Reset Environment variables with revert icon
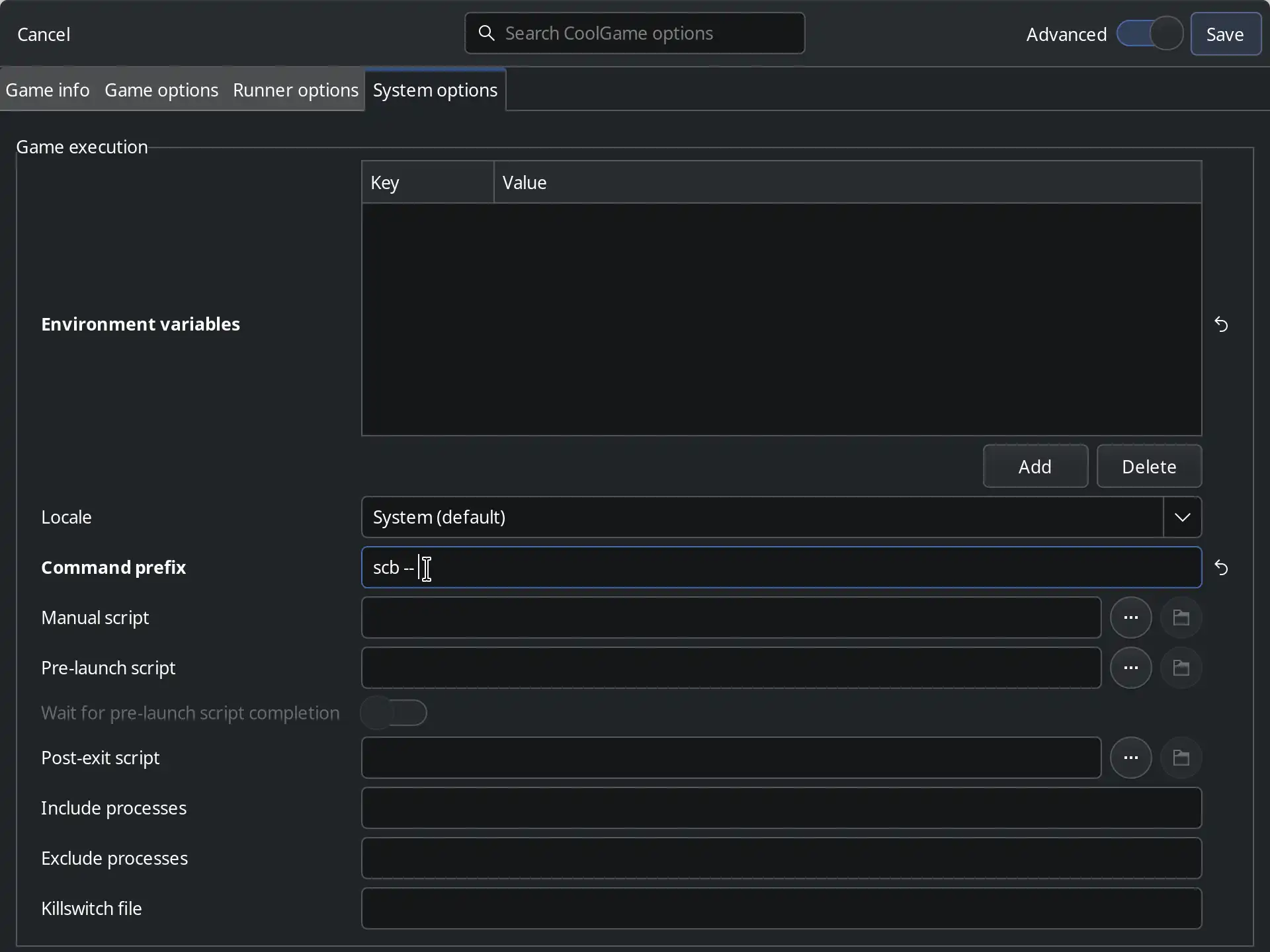 click(x=1221, y=325)
